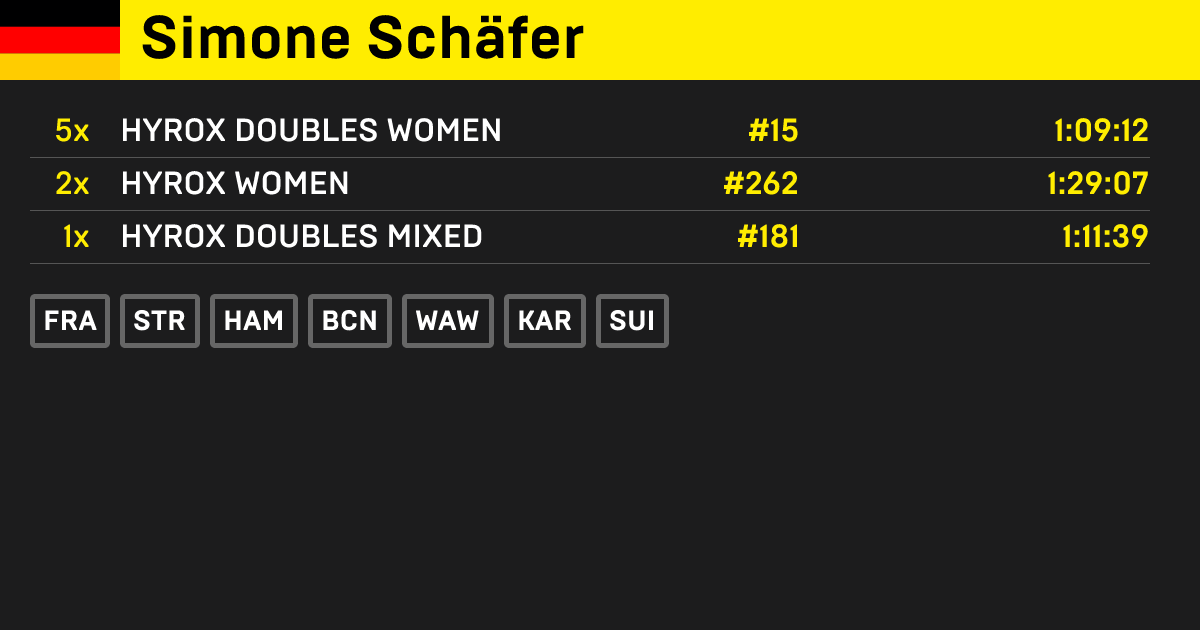Click the #15 ranking

773,131
